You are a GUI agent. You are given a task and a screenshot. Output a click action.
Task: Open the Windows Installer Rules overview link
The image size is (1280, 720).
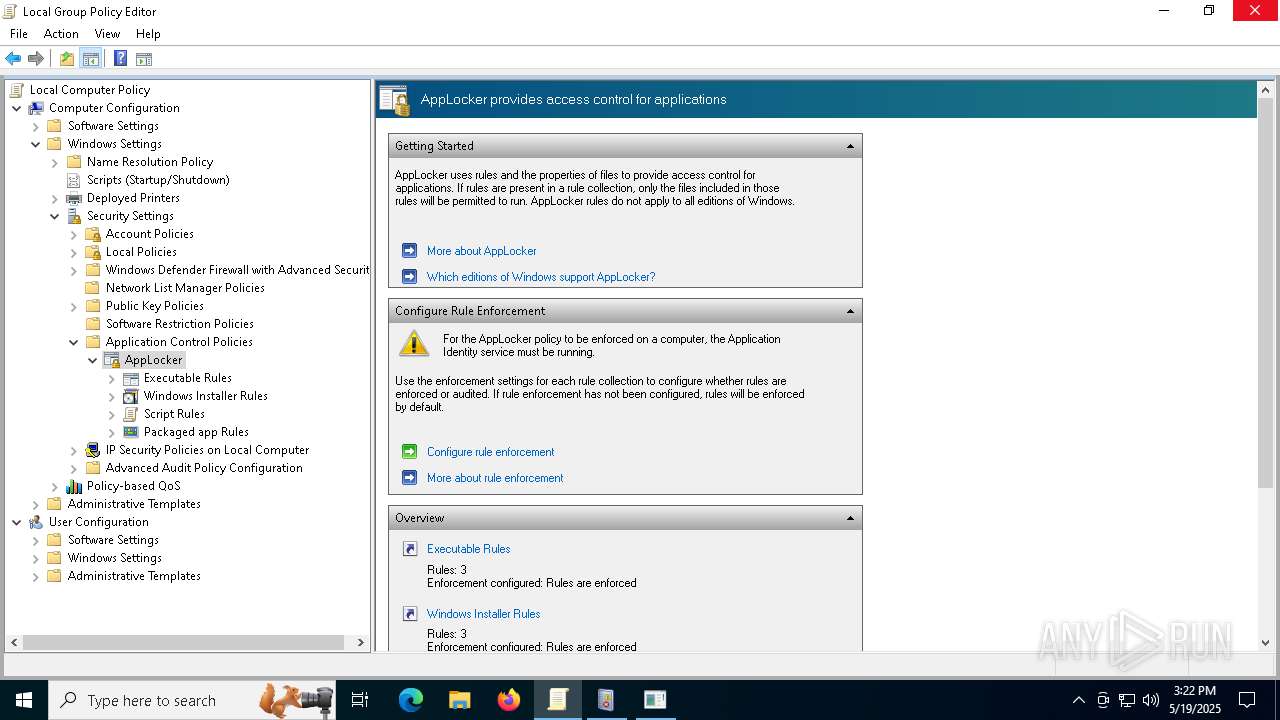(x=483, y=614)
